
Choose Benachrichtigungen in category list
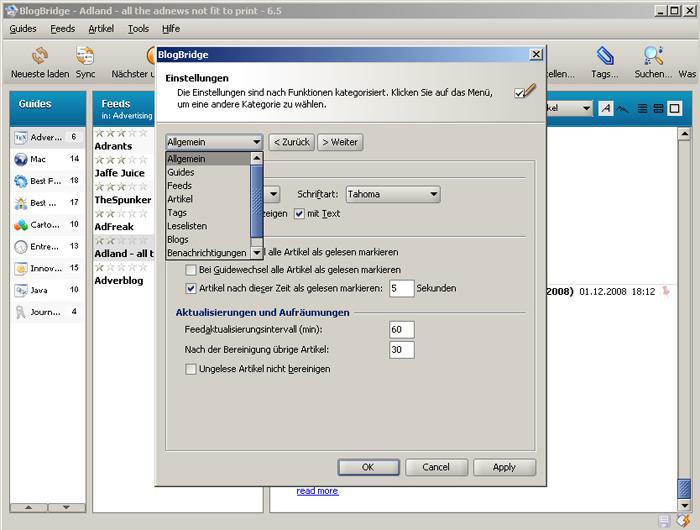point(208,253)
